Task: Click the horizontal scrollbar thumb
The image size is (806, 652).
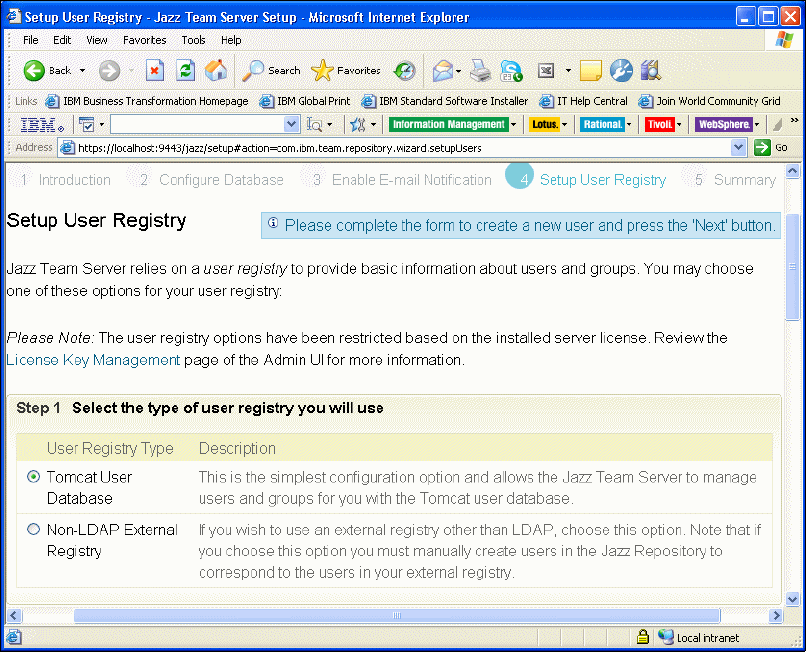Action: coord(397,615)
